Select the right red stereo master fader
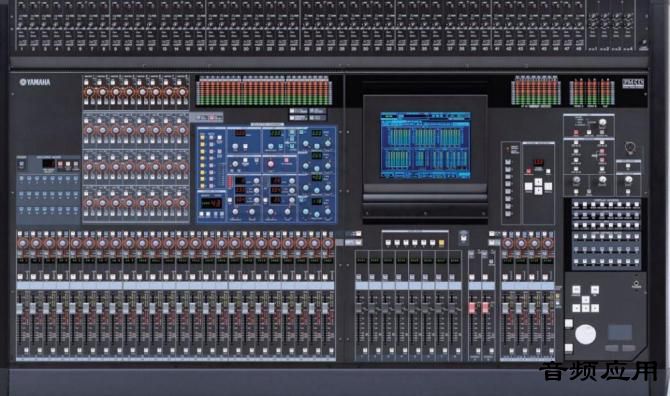The width and height of the screenshot is (670, 396). coord(485,308)
